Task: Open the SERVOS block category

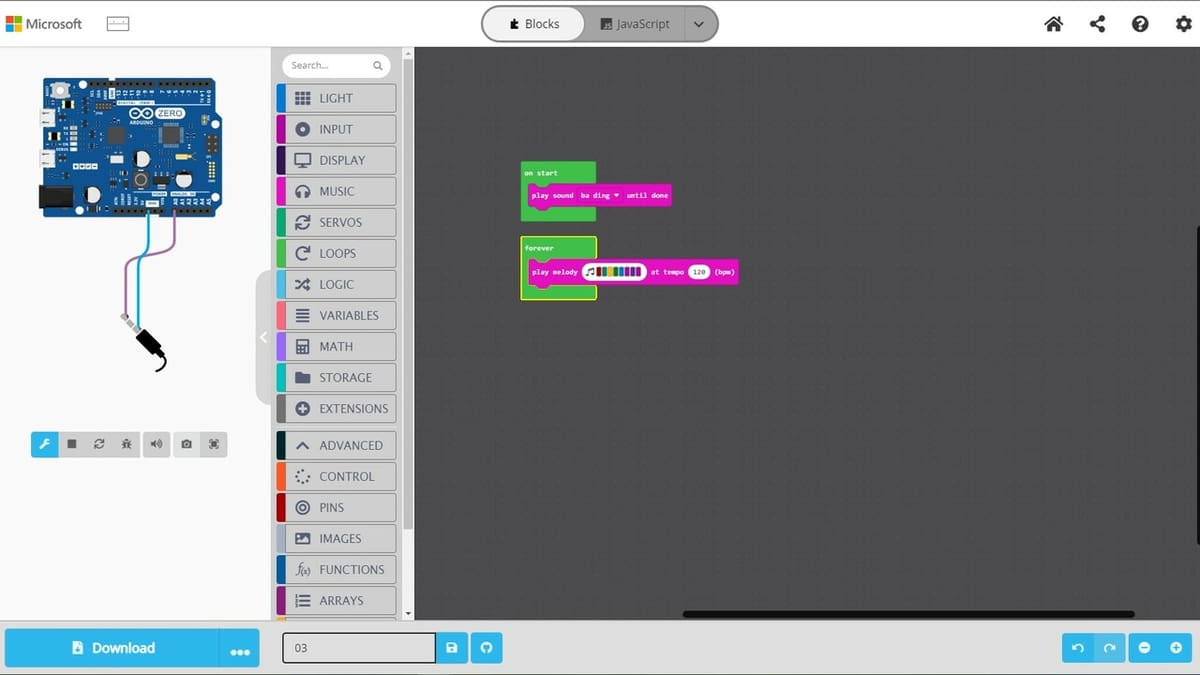Action: point(336,222)
